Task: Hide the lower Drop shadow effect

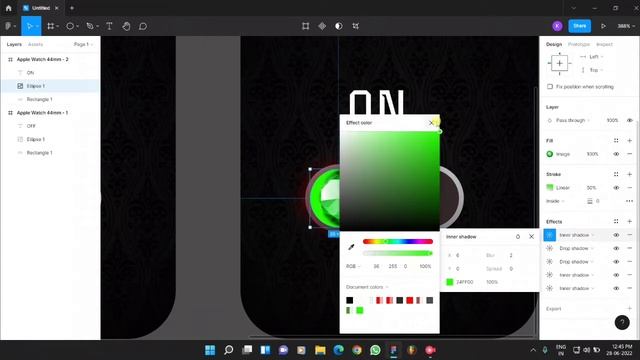Action: coord(616,262)
